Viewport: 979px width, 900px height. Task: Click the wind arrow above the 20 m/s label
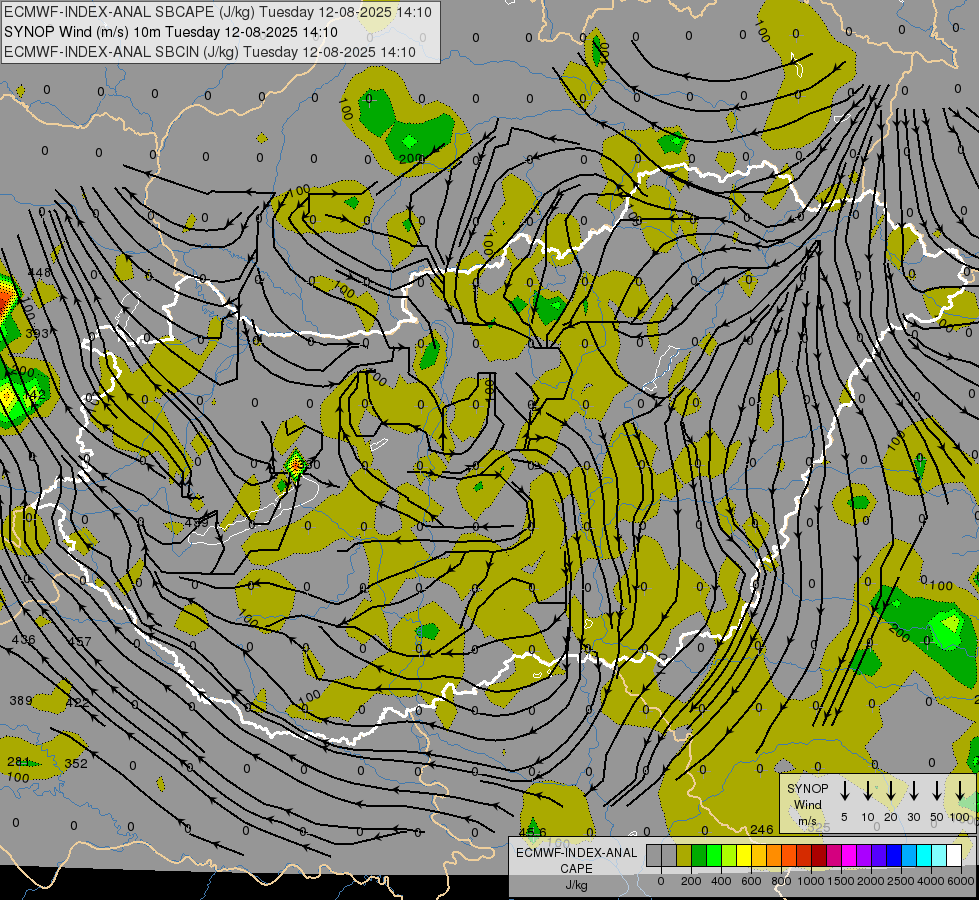[891, 791]
